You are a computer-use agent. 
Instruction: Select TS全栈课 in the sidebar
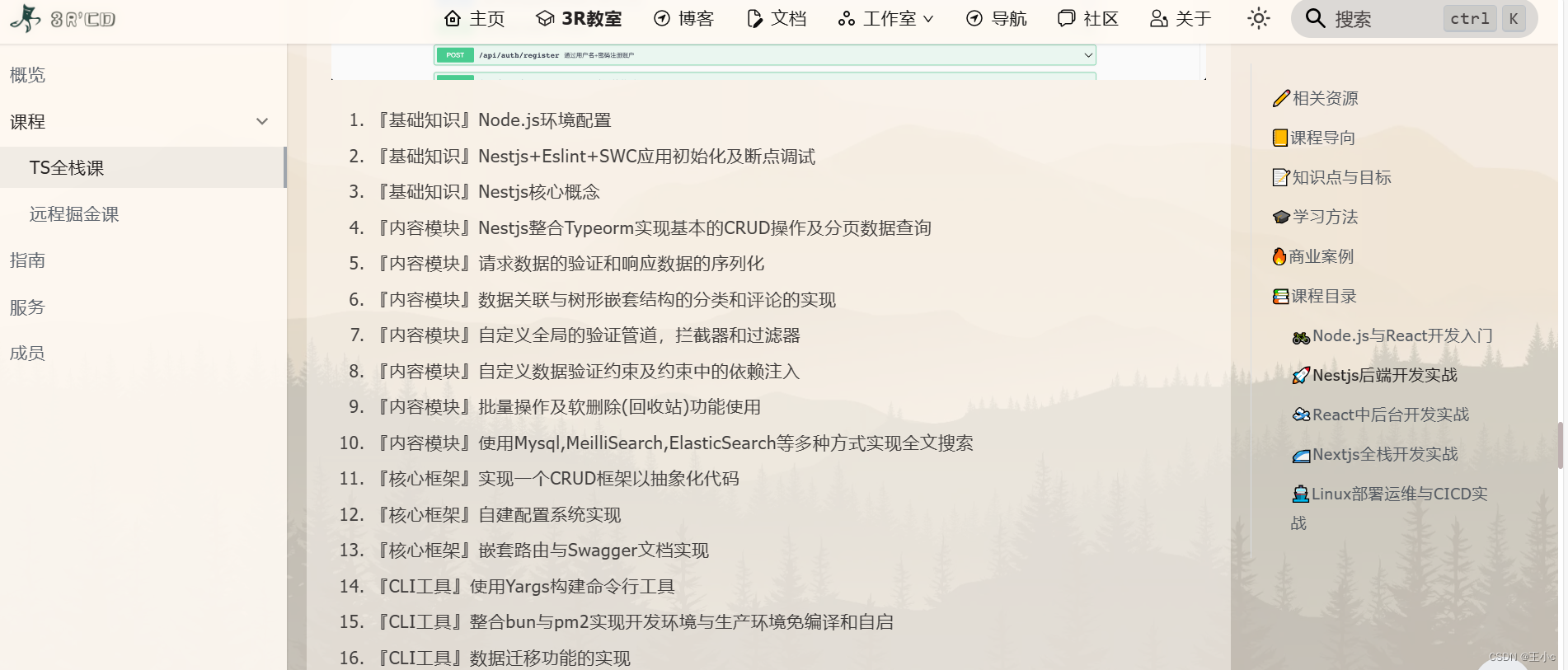143,167
